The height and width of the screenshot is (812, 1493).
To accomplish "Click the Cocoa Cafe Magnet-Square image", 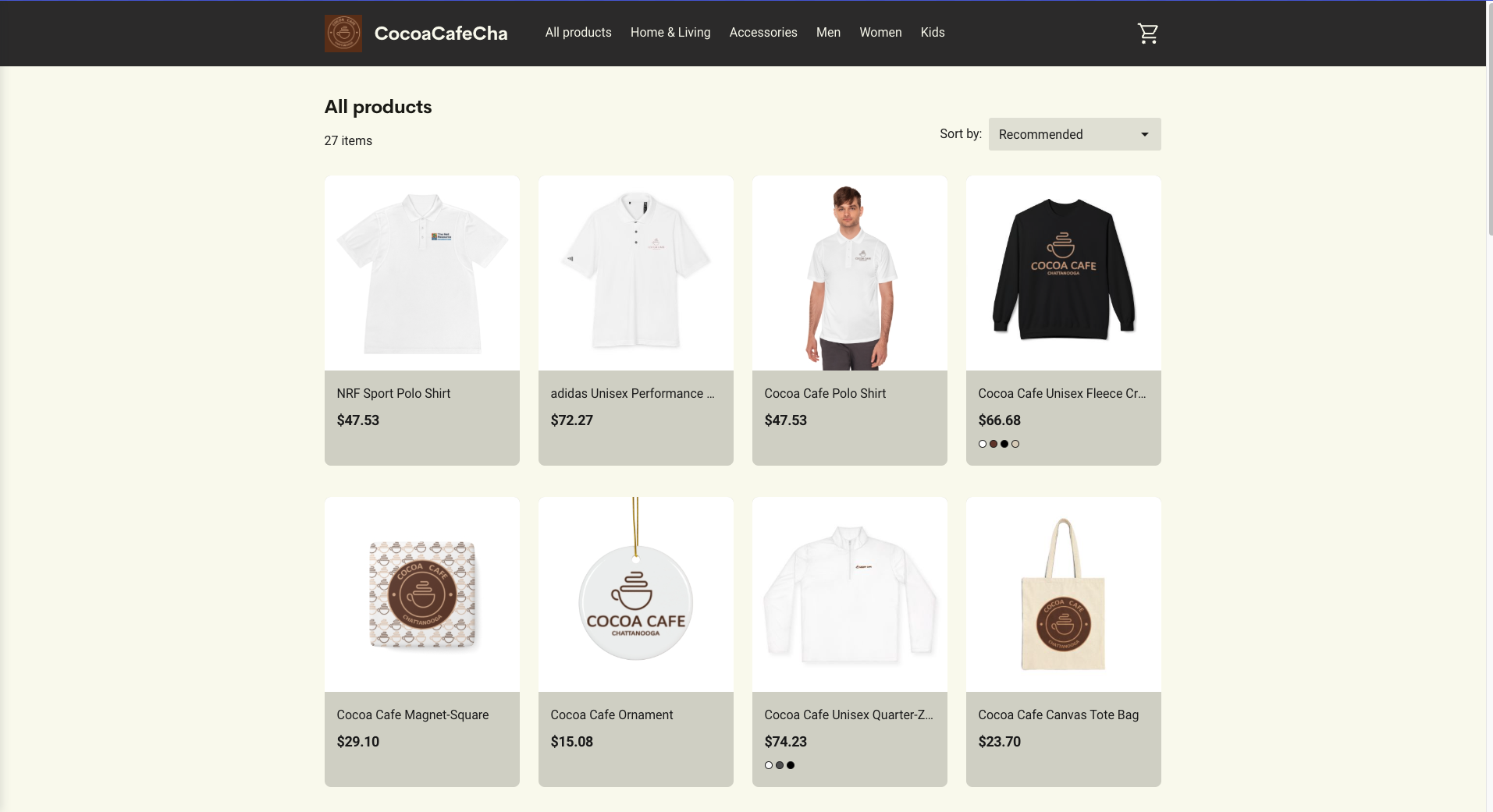I will (422, 594).
